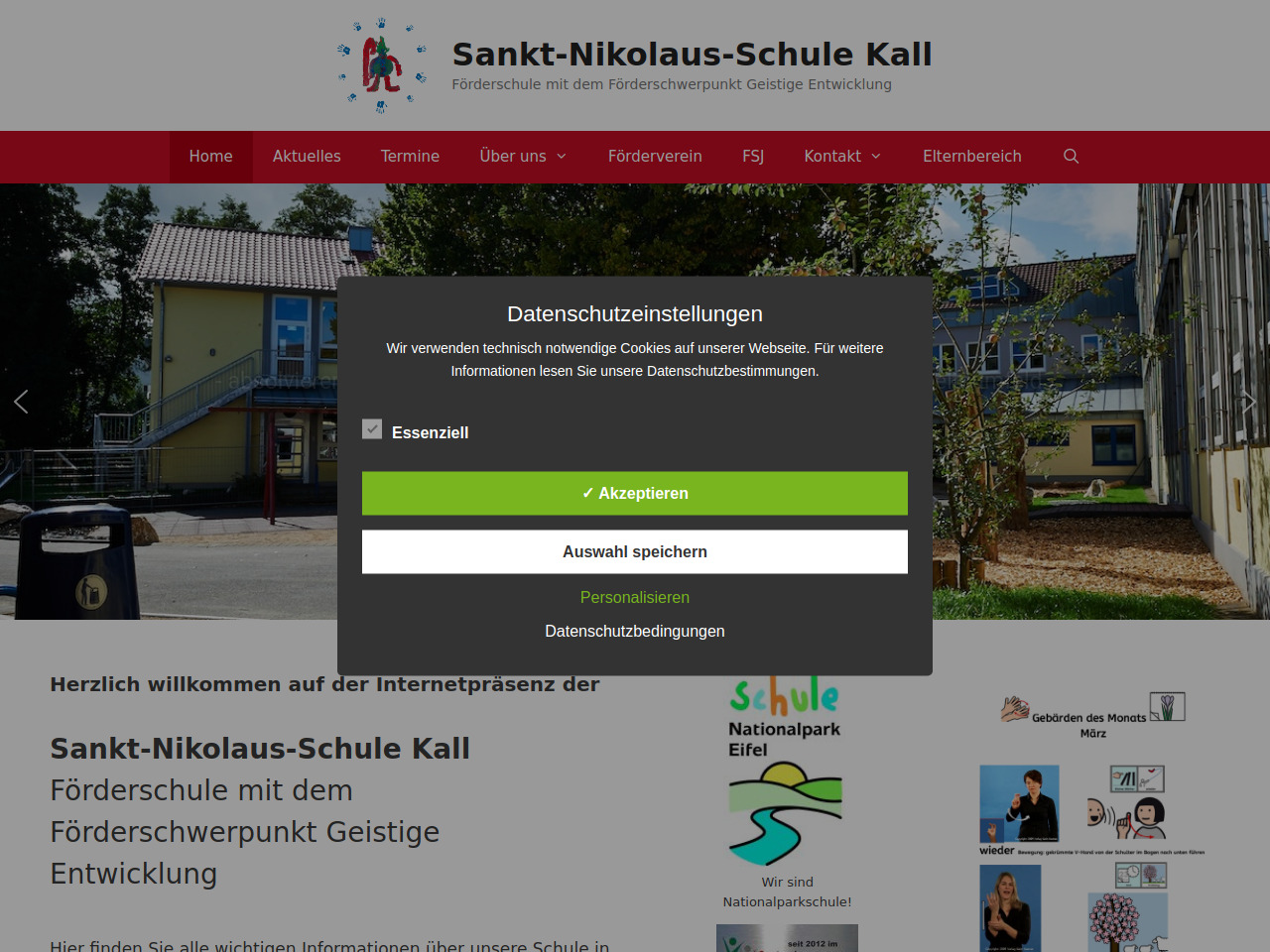Click the Nationalpark Eifel Schule logo
This screenshot has width=1270, height=952.
(x=786, y=771)
